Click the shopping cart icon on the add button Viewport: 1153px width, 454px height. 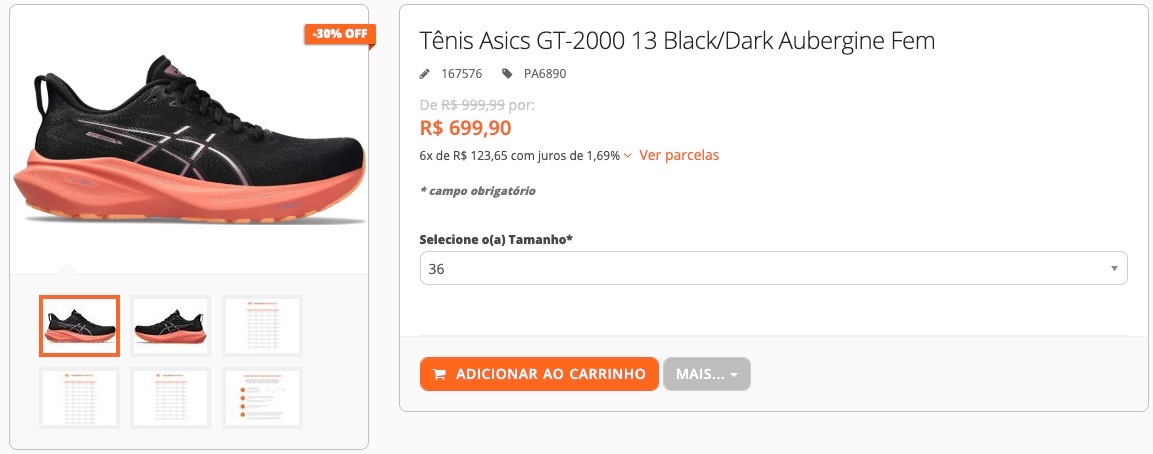click(438, 374)
